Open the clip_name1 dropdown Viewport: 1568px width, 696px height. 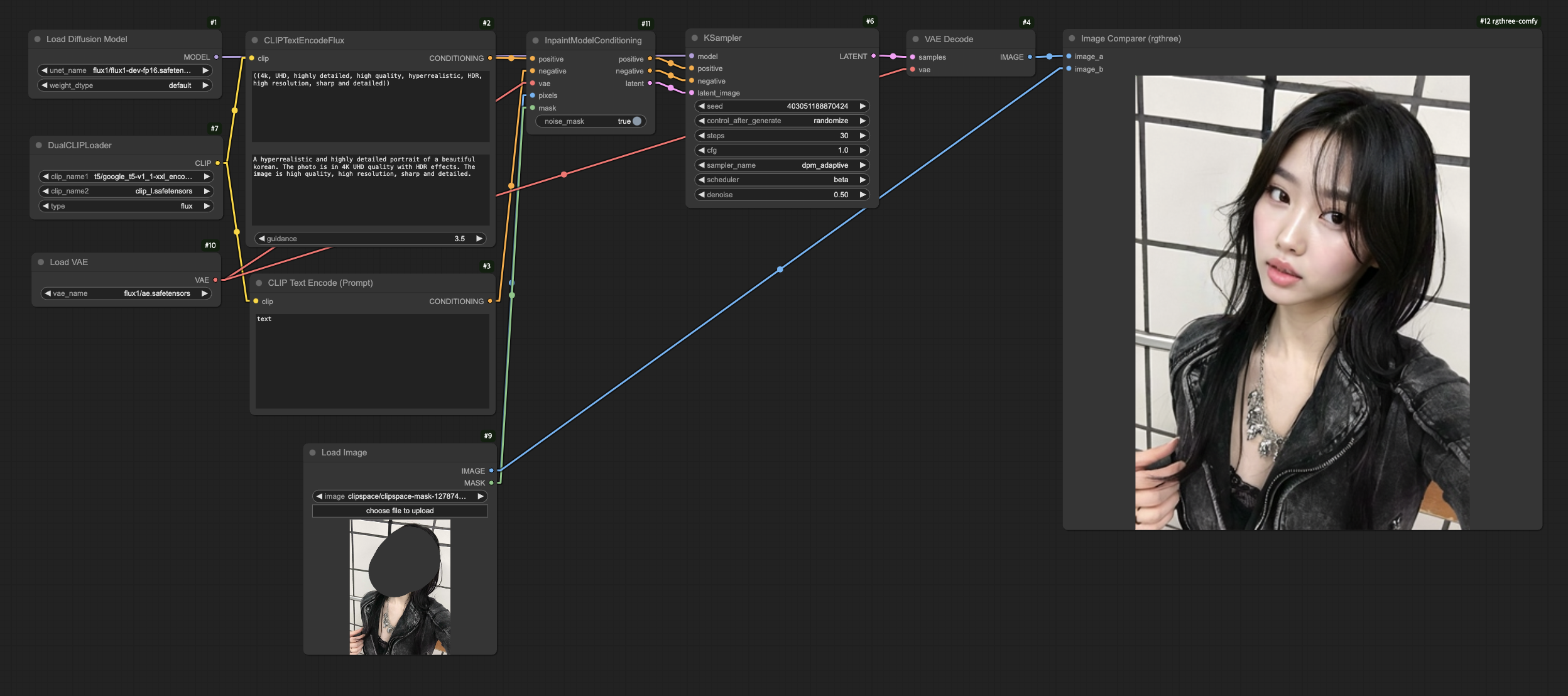click(x=126, y=177)
